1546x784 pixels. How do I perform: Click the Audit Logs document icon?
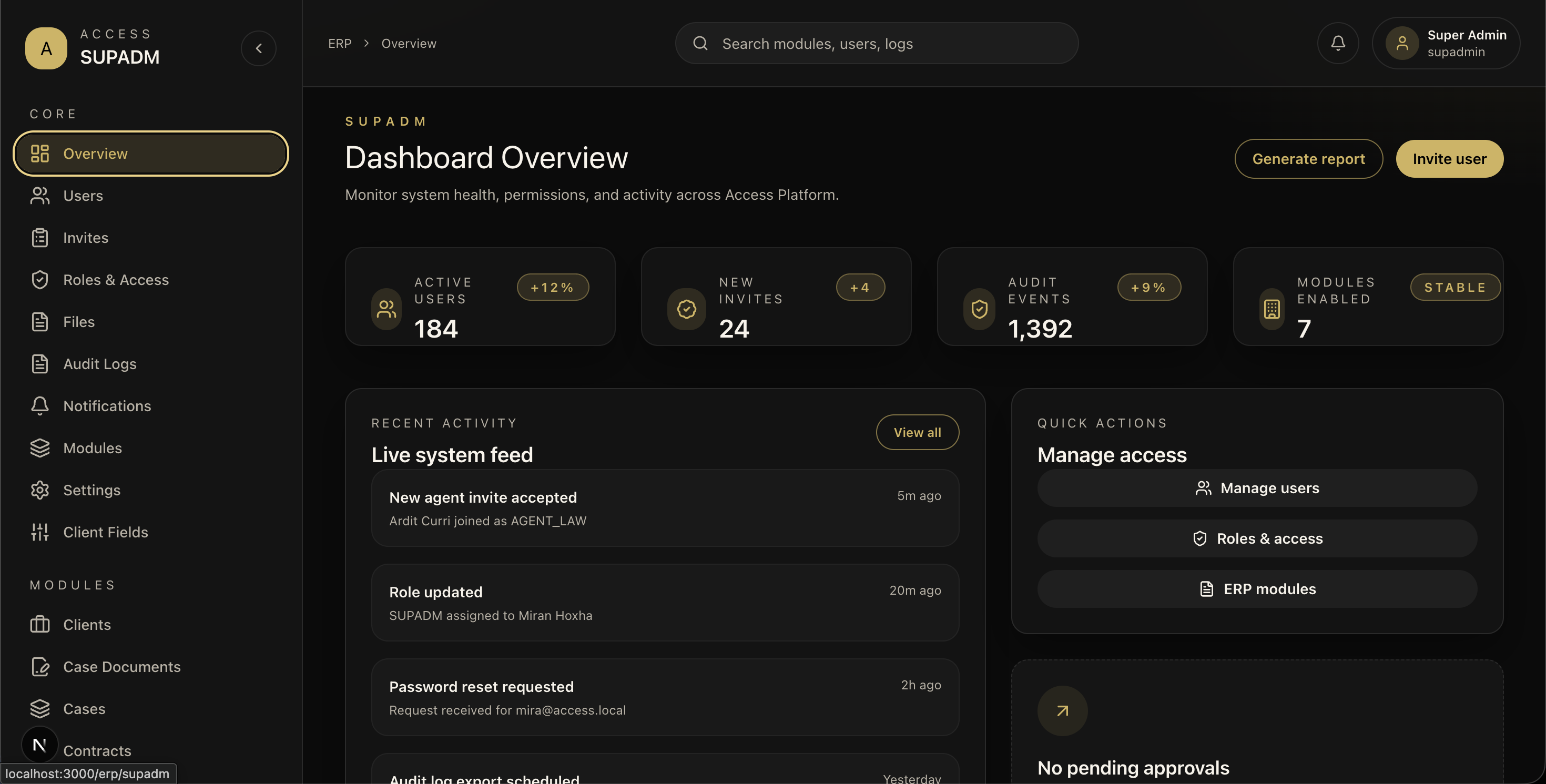coord(39,364)
